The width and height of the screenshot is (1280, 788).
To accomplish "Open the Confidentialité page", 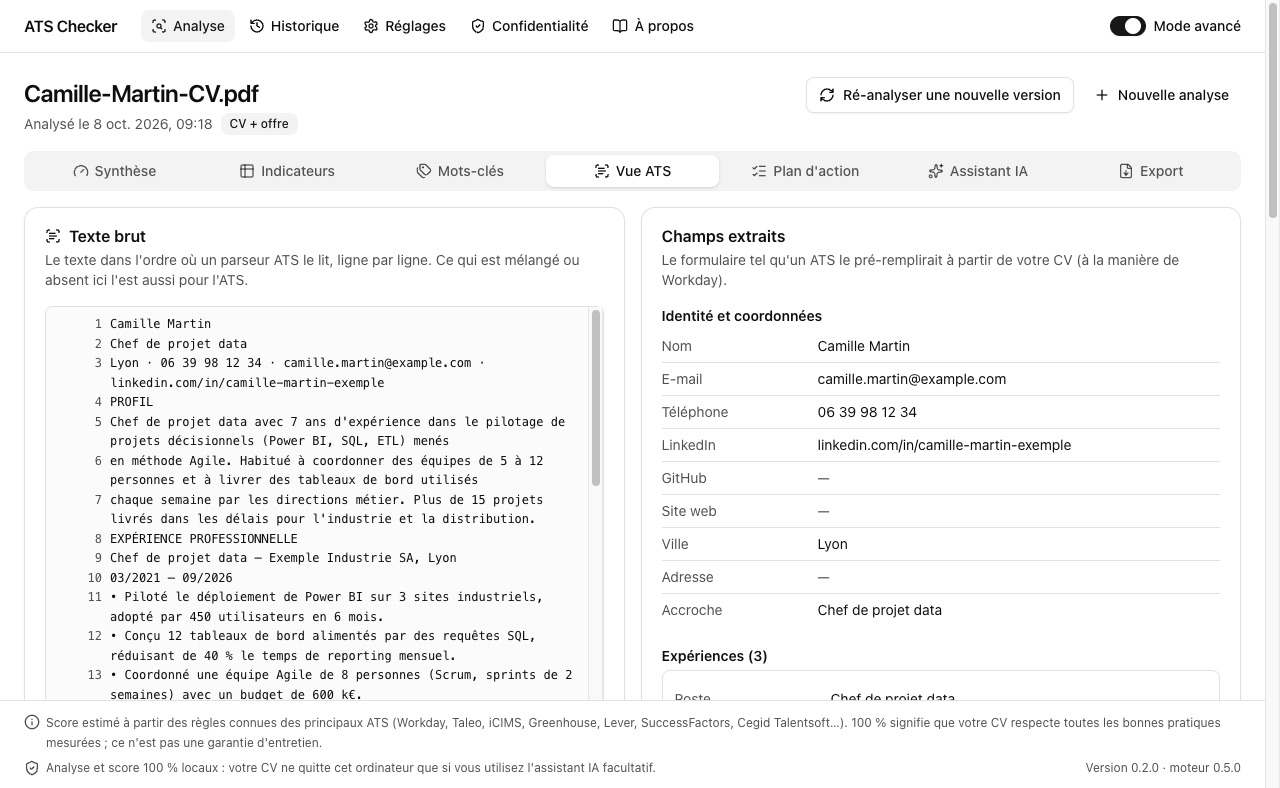I will pos(529,26).
